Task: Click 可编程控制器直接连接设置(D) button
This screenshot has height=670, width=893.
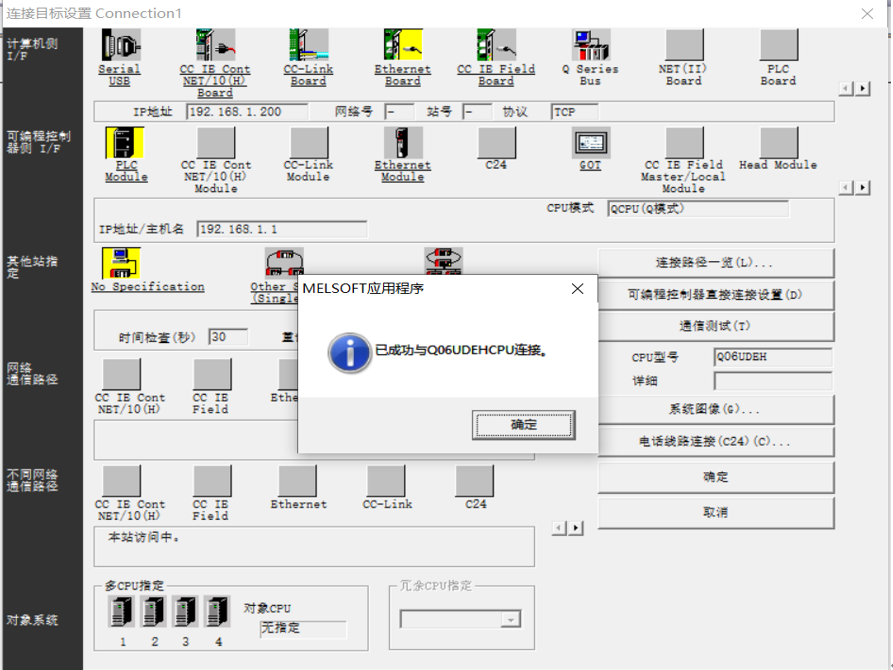Action: pyautogui.click(x=716, y=295)
